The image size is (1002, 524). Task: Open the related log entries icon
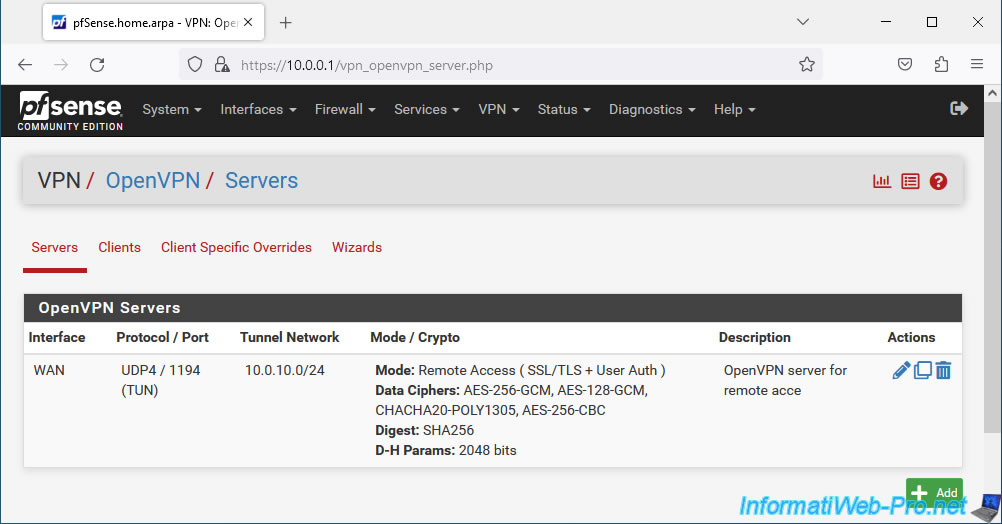point(910,181)
